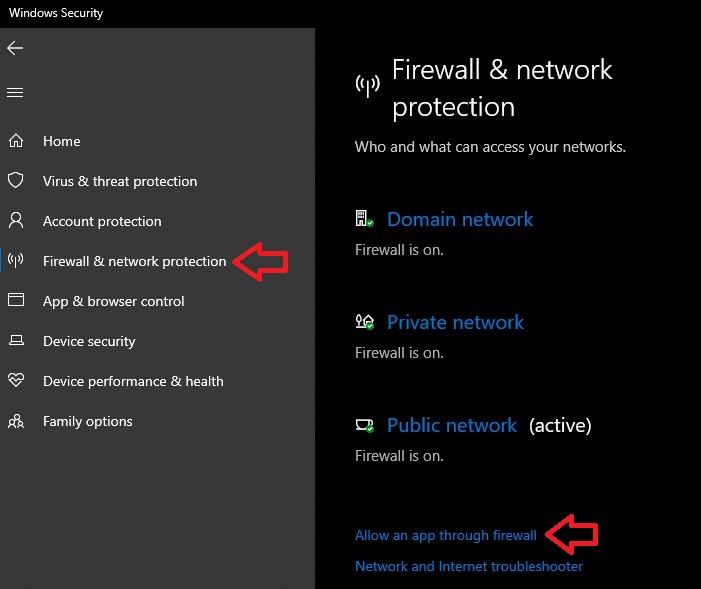The height and width of the screenshot is (589, 701).
Task: Click the Device security laptop icon
Action: 16,341
